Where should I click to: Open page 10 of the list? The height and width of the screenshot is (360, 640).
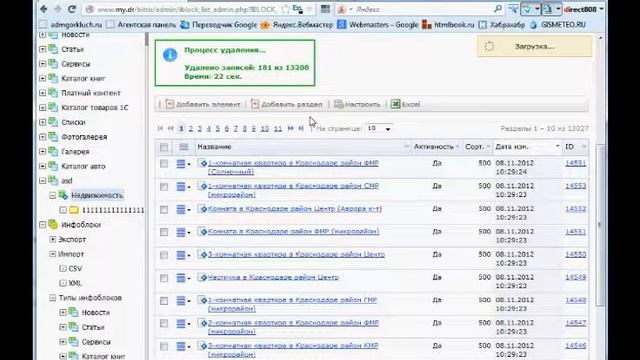[x=264, y=129]
